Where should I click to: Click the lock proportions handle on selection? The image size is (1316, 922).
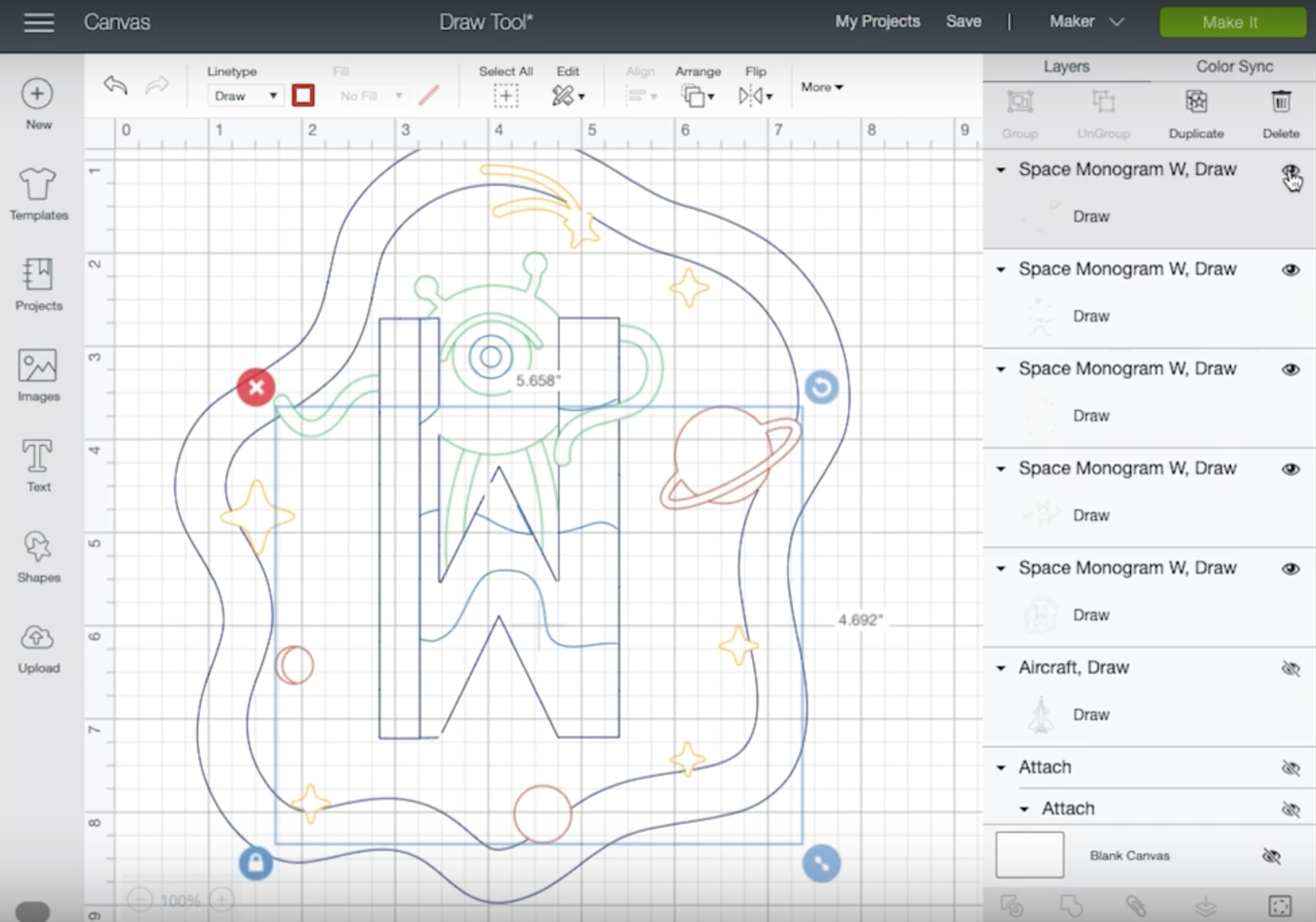pos(256,863)
